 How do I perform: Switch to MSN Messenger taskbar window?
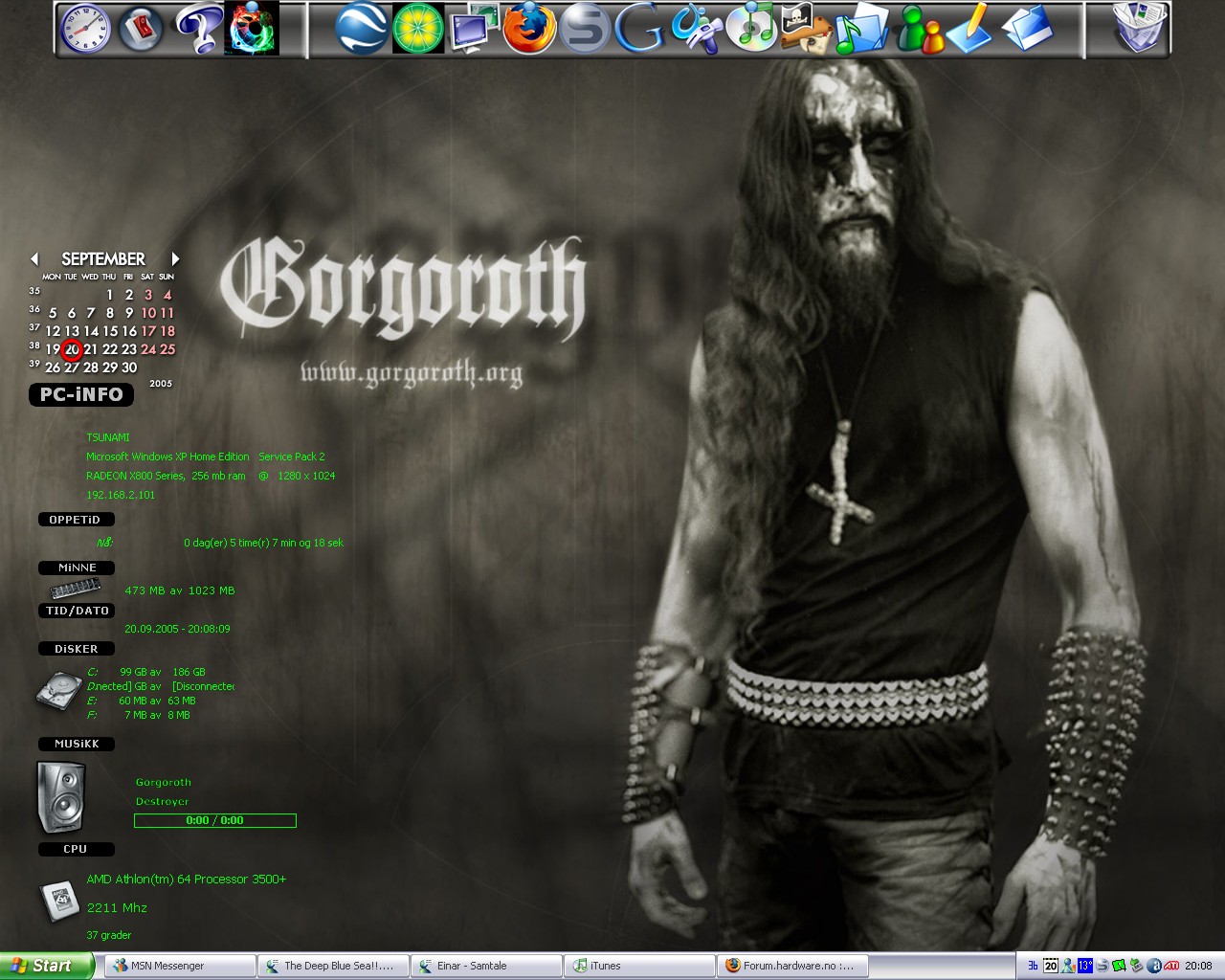click(x=180, y=966)
